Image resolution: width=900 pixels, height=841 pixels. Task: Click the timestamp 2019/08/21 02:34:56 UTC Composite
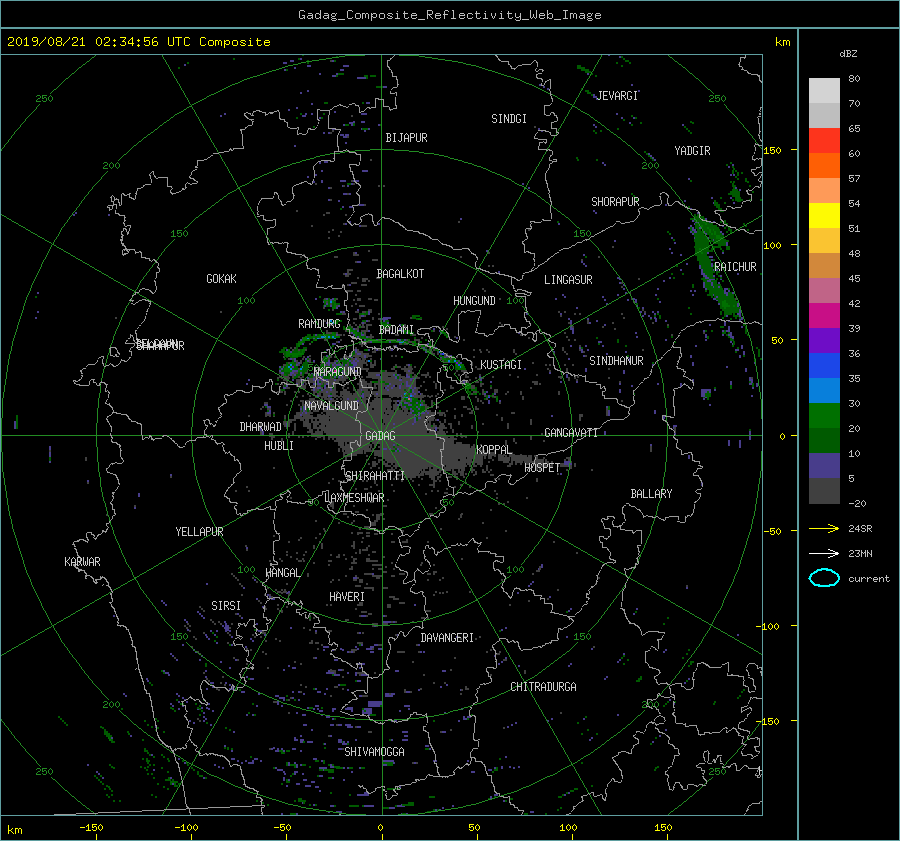(x=138, y=42)
